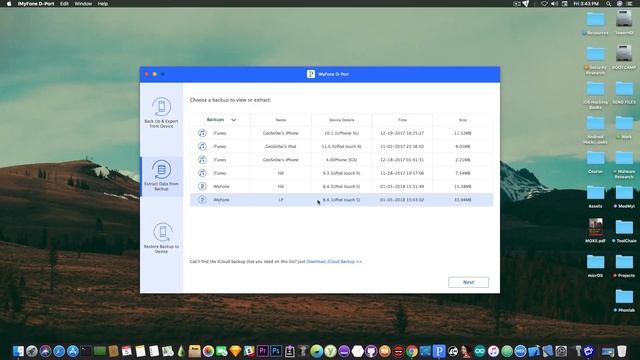This screenshot has height=360, width=640.
Task: Click the Next button
Action: click(x=468, y=282)
